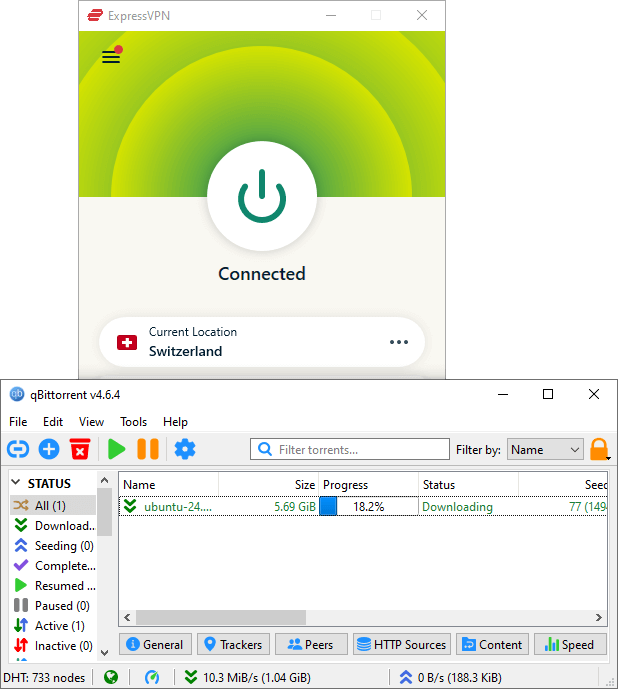Click the 18.2% progress bar
The height and width of the screenshot is (689, 618).
368,506
